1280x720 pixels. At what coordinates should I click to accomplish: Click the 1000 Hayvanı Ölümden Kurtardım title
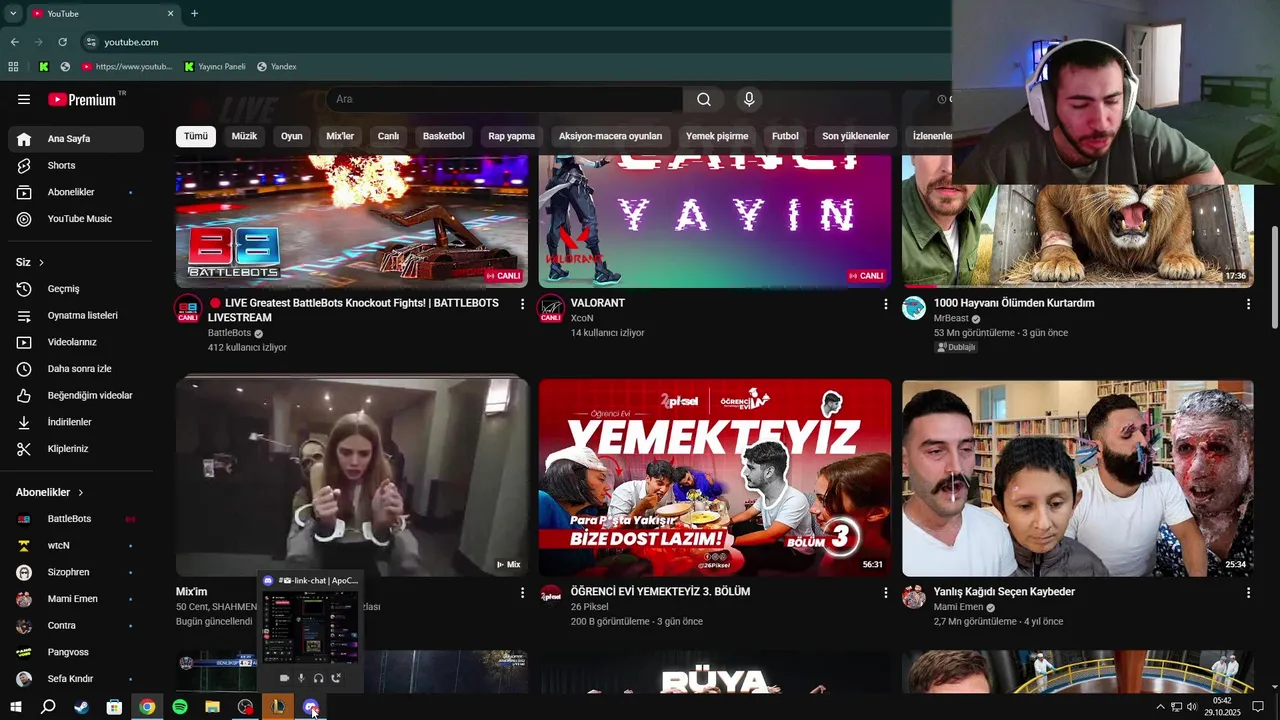point(1014,303)
